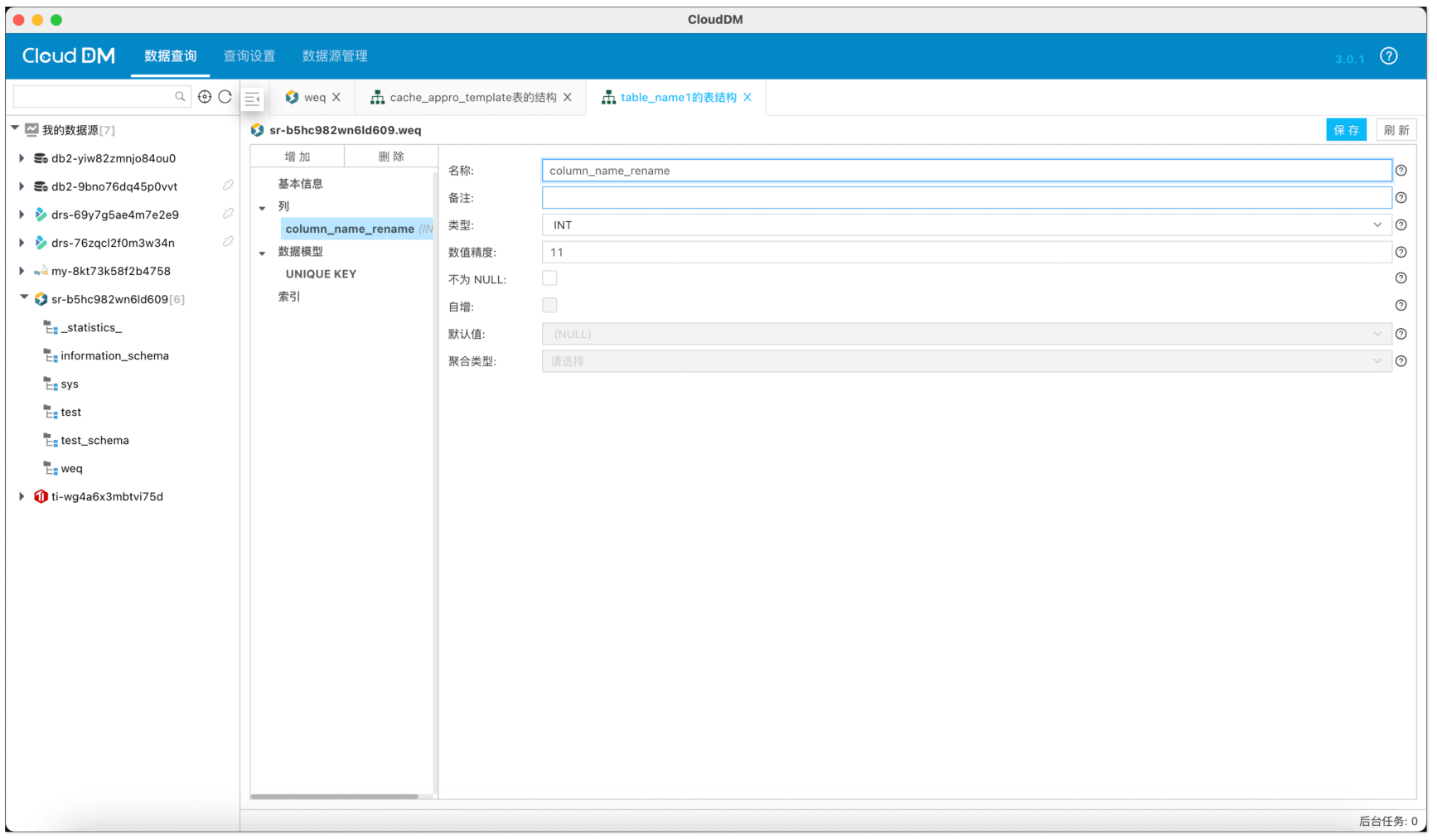Click the 保存 button
Screen dimensions: 1437x840
[1345, 130]
